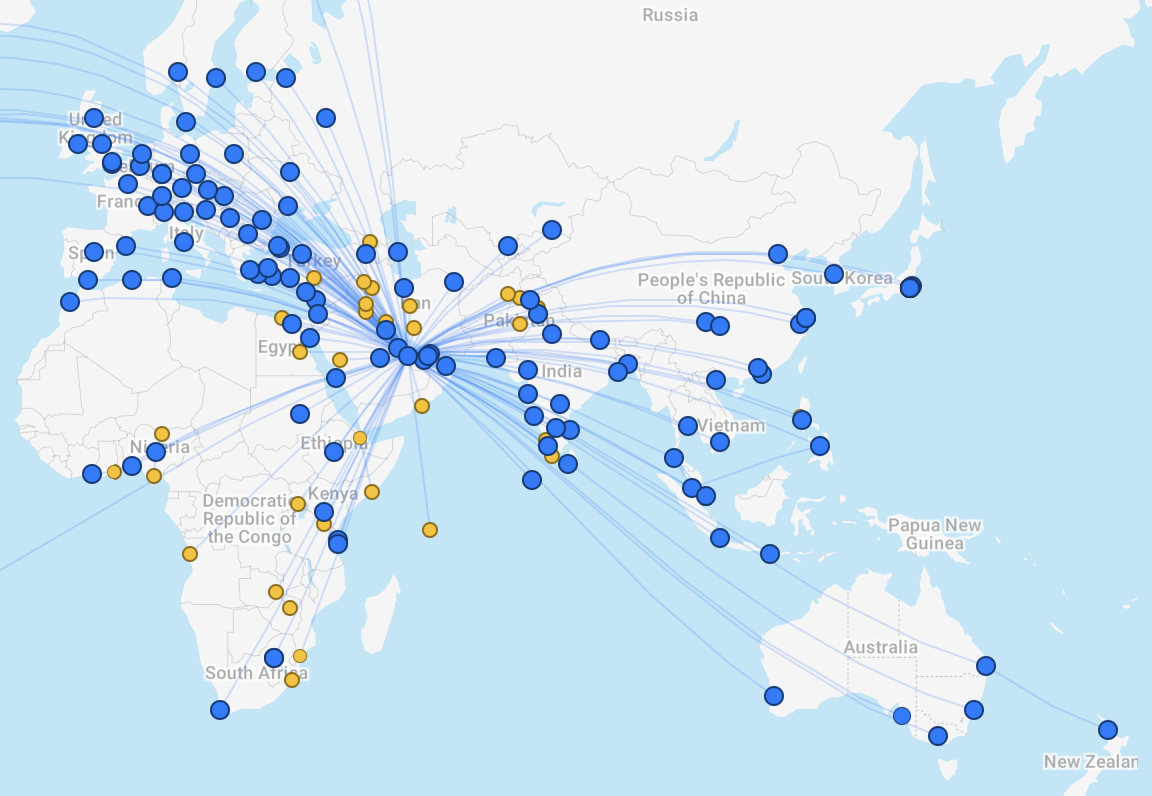
Task: Select the blue Colombo marker in Sri Lanka
Action: [567, 464]
